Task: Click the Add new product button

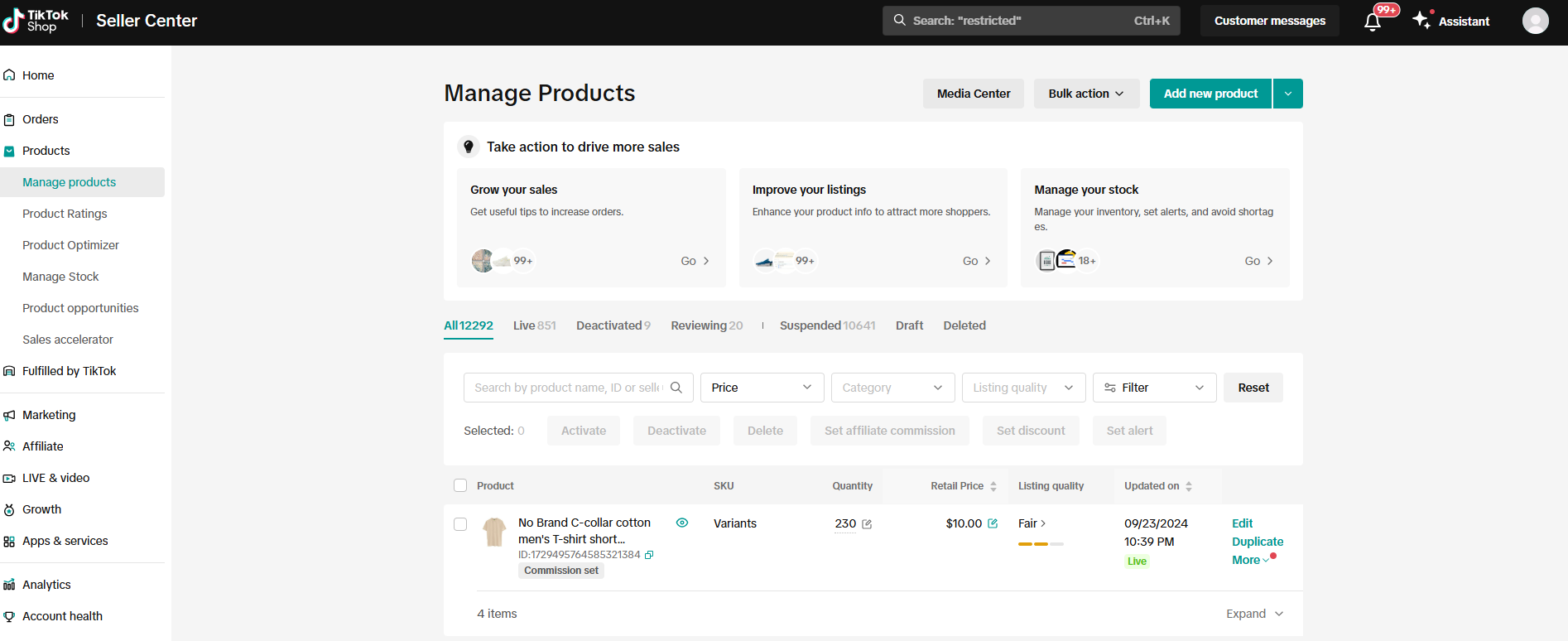Action: click(1210, 94)
